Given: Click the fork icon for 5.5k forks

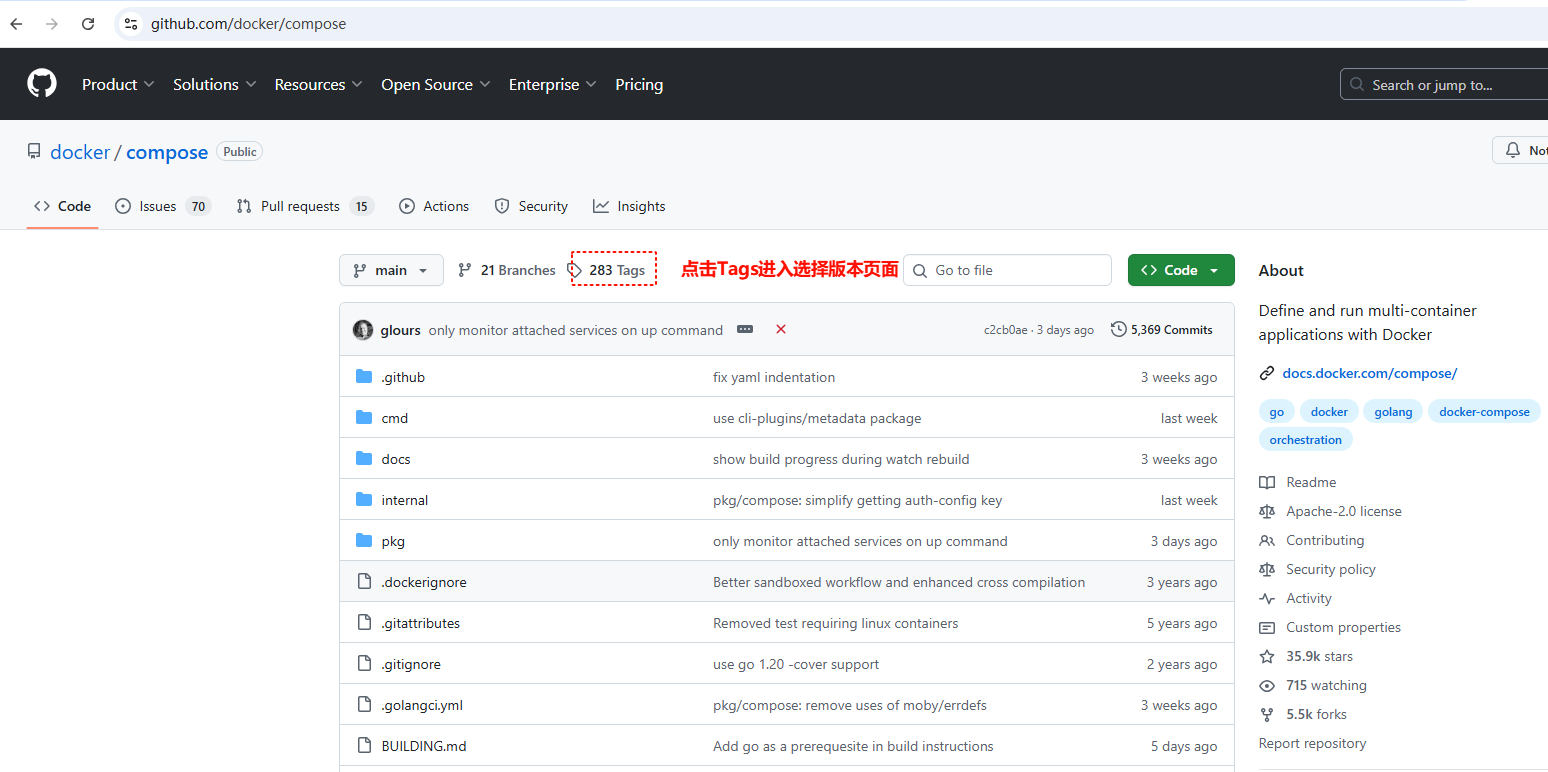Looking at the screenshot, I should click(1267, 714).
